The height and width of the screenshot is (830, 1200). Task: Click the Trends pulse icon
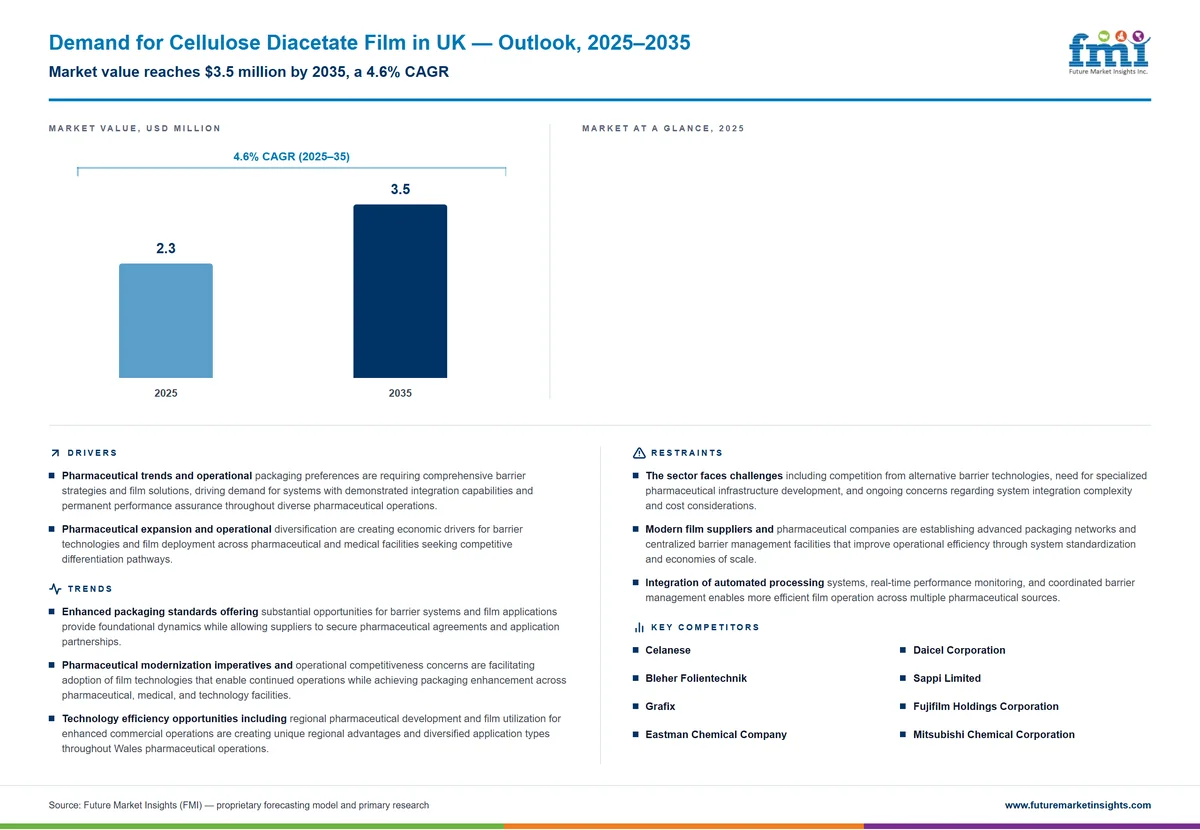(x=55, y=589)
